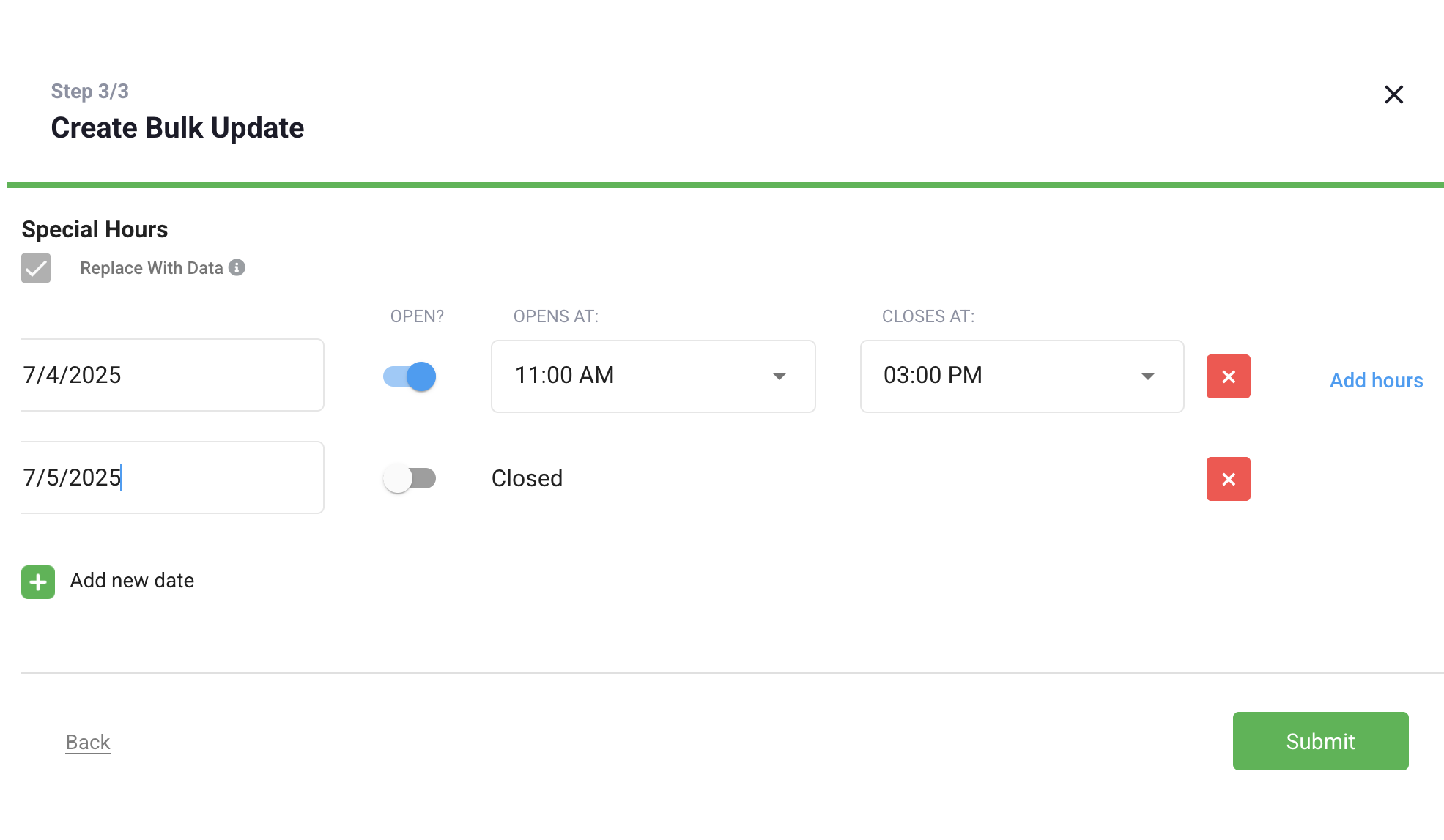Turn off the open toggle for 7/4/2025

(410, 376)
